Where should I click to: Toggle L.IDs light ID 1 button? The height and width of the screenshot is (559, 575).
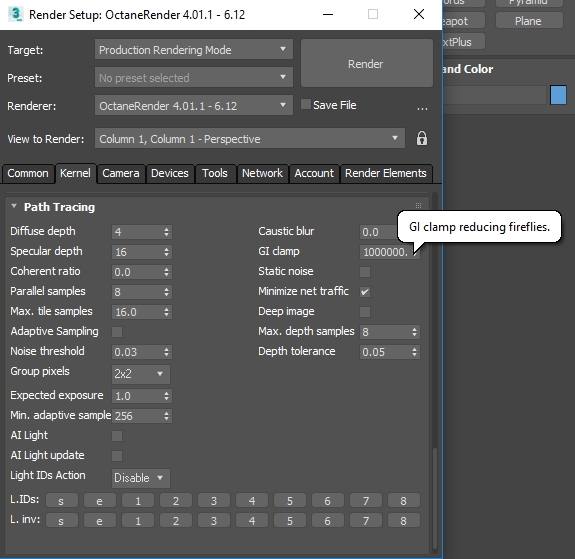click(x=138, y=501)
